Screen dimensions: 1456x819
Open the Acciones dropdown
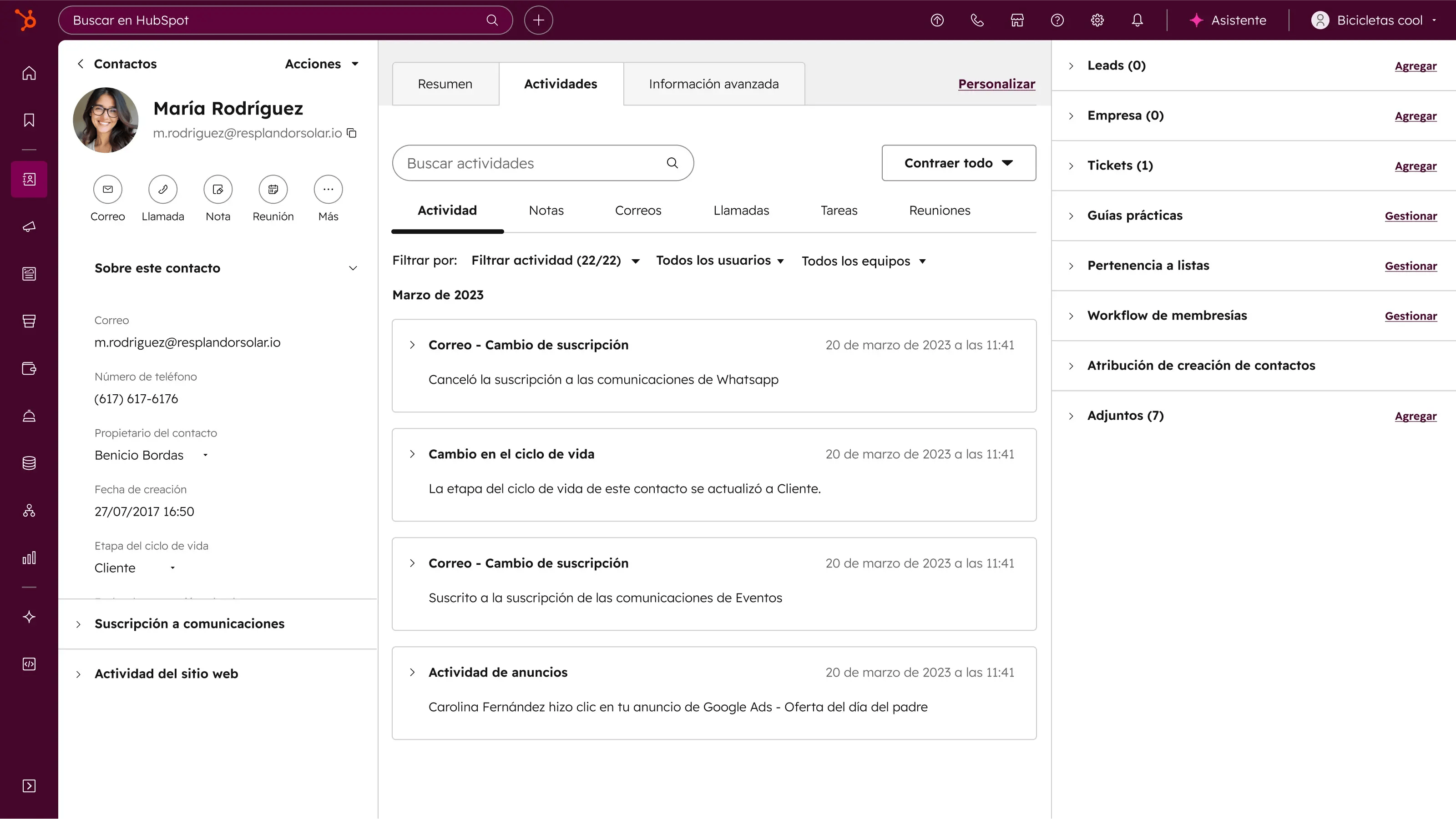[x=322, y=64]
